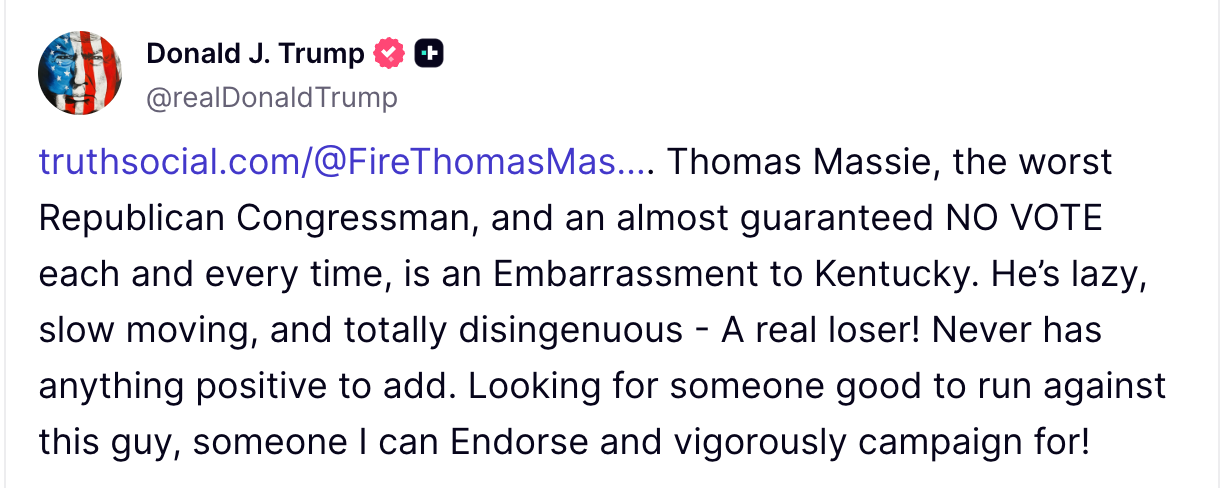
Task: Click the dark plus badge icon
Action: coord(429,53)
